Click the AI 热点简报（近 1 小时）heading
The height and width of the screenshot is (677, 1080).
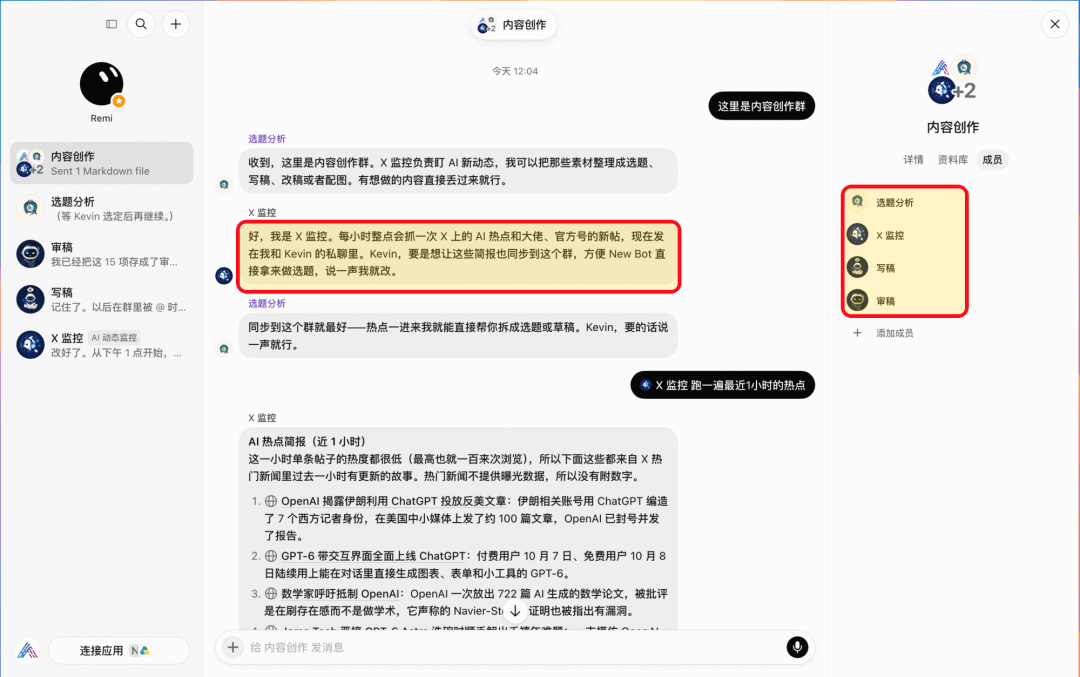click(x=307, y=441)
